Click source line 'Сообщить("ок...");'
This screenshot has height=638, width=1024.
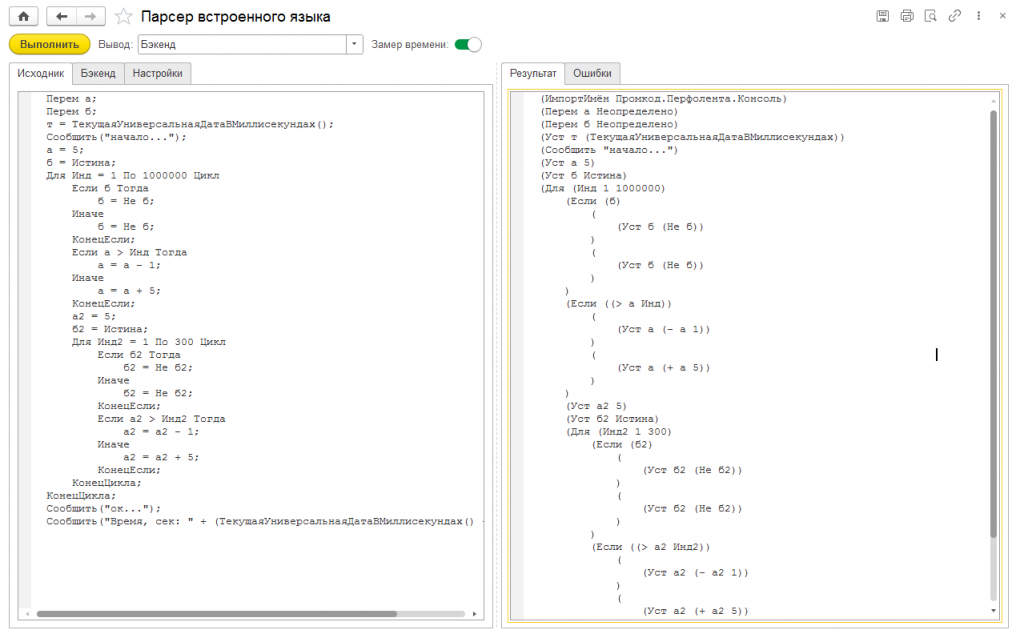pyautogui.click(x=103, y=508)
